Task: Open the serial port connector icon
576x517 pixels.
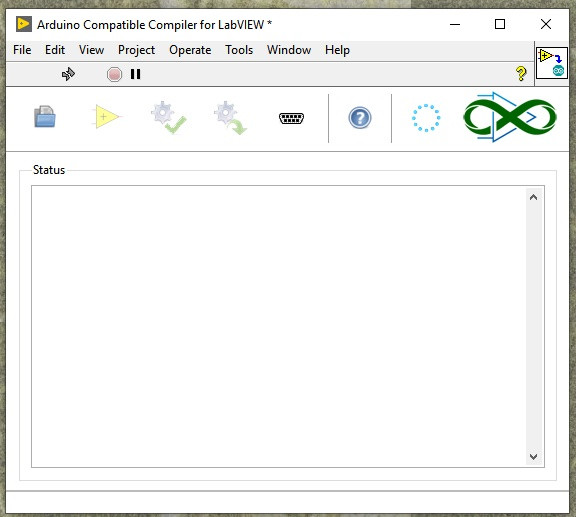Action: pos(291,118)
